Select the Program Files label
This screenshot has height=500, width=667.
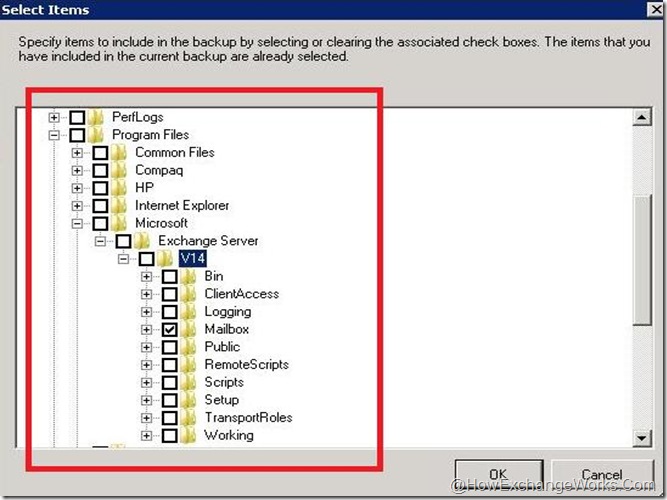tap(151, 135)
